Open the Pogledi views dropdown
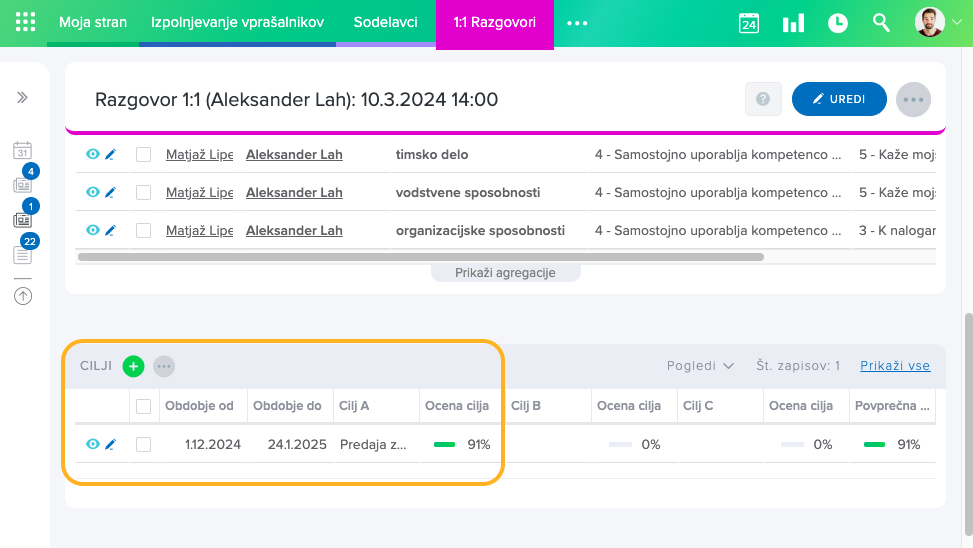Image resolution: width=973 pixels, height=548 pixels. click(x=700, y=366)
